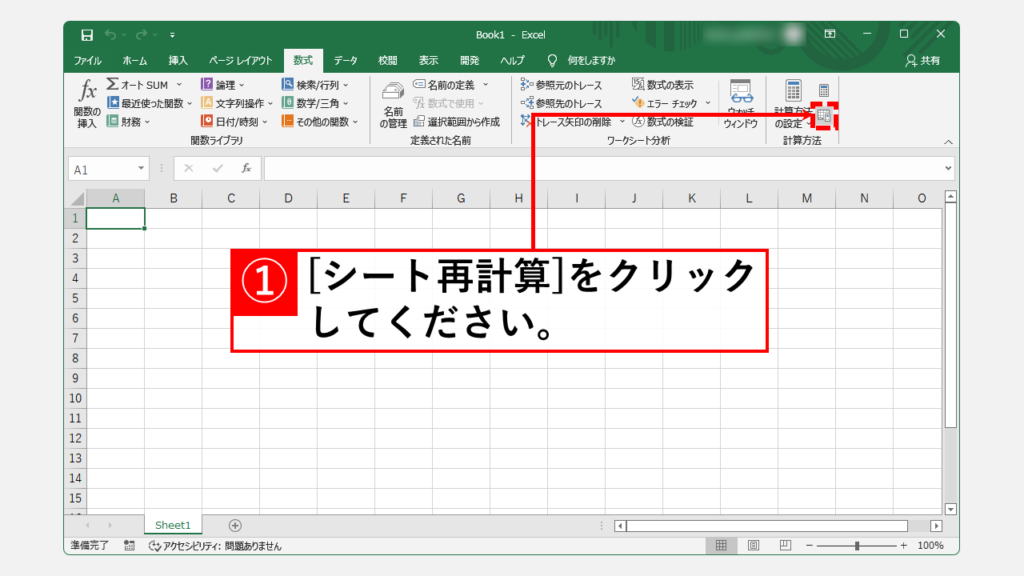The height and width of the screenshot is (576, 1024).
Task: Adjust the zoom slider in status bar
Action: (857, 546)
